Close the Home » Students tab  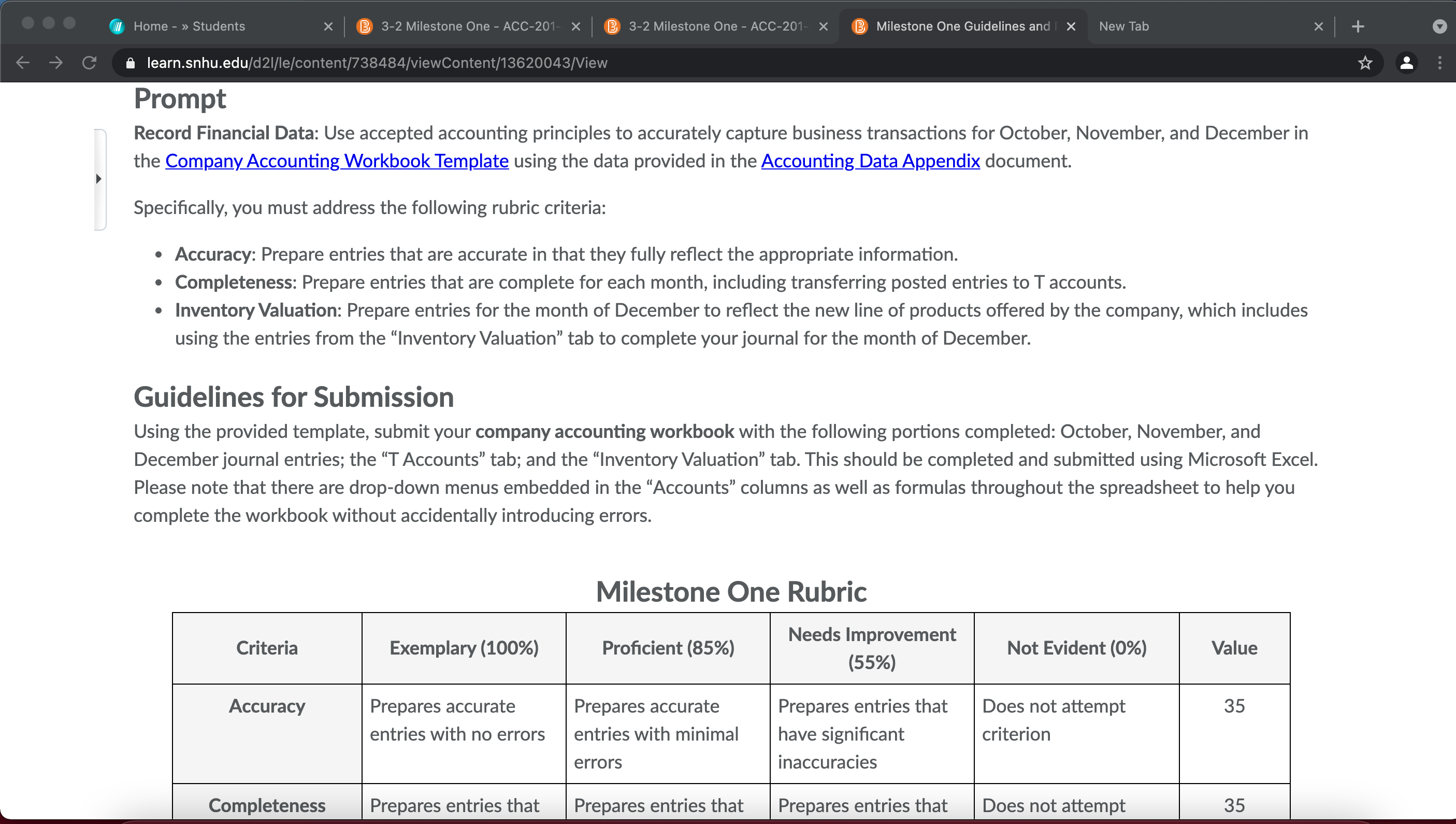coord(327,26)
